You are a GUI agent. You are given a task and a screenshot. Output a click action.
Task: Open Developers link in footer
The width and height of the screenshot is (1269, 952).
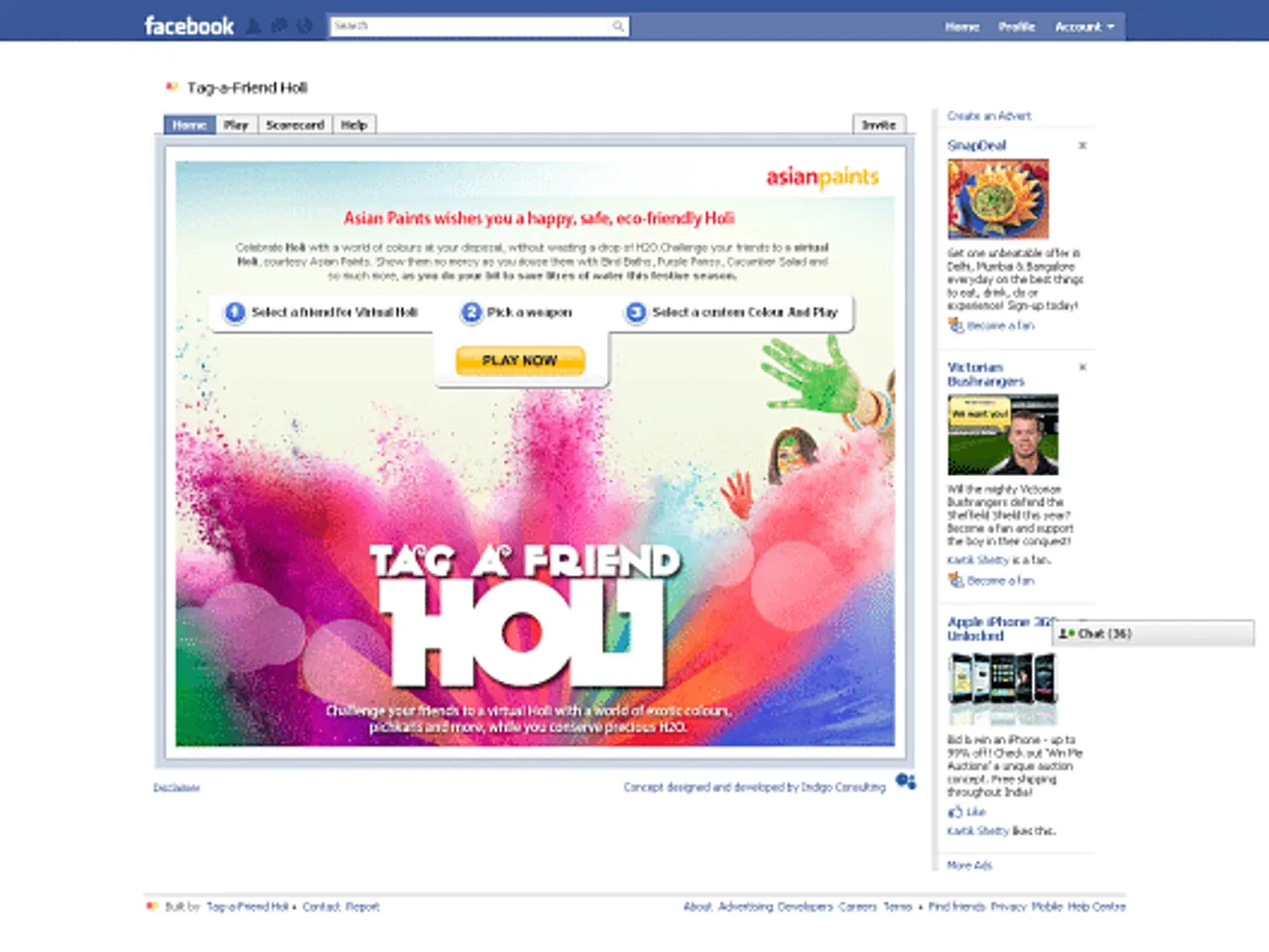[806, 906]
